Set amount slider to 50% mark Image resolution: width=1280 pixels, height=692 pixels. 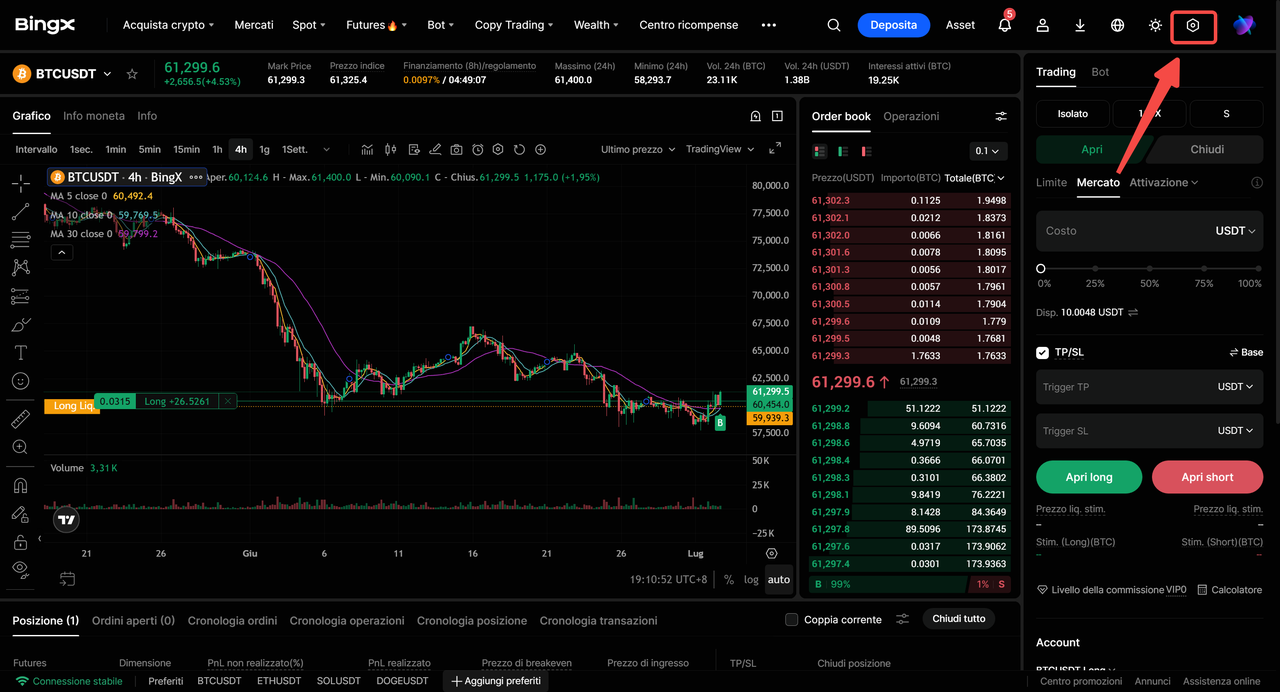1150,269
